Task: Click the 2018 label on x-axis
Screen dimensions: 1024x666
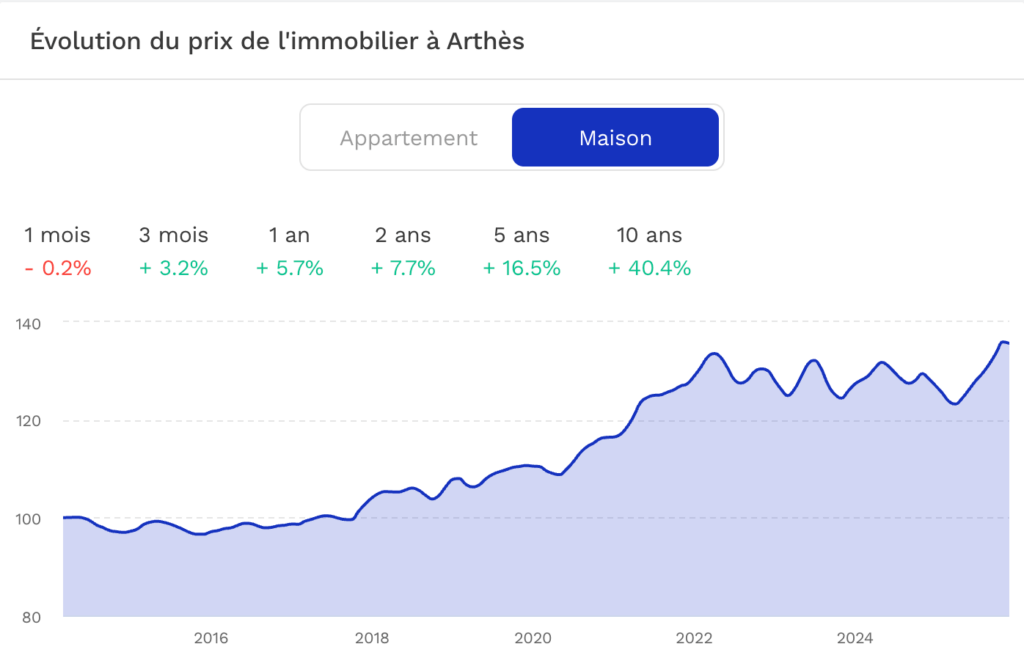Action: 372,638
